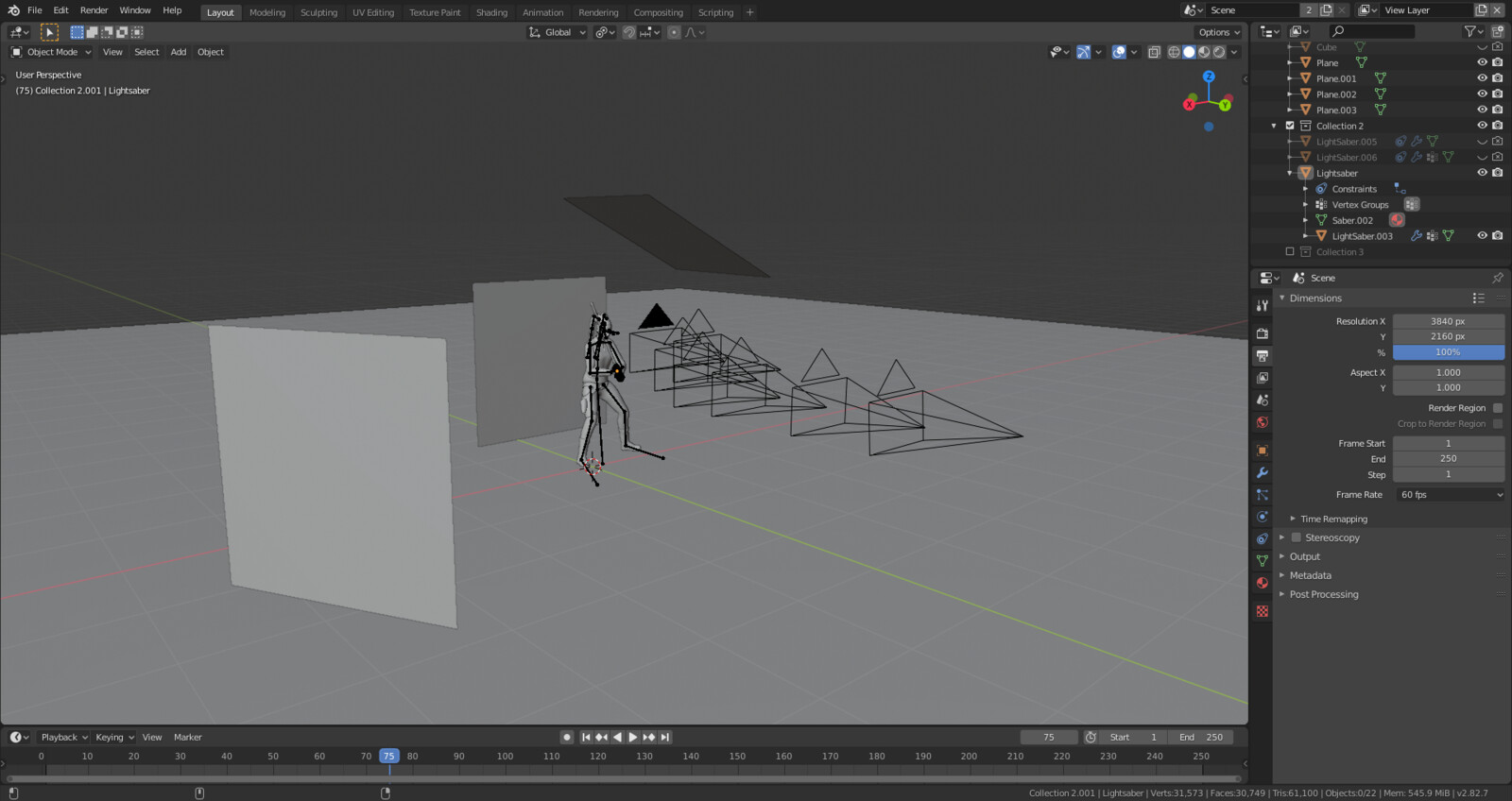Toggle viewport gizmos display

1083,52
